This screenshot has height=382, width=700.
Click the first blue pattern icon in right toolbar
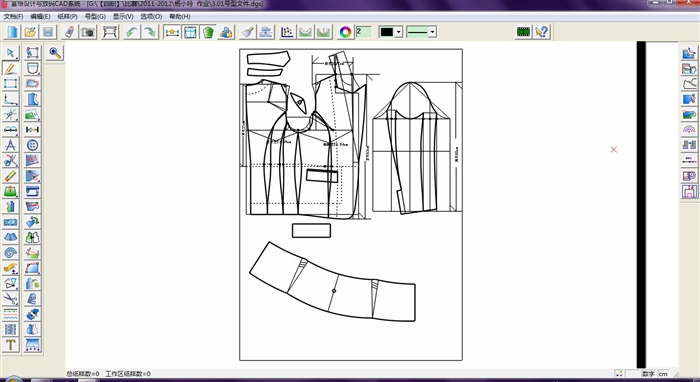pos(689,53)
